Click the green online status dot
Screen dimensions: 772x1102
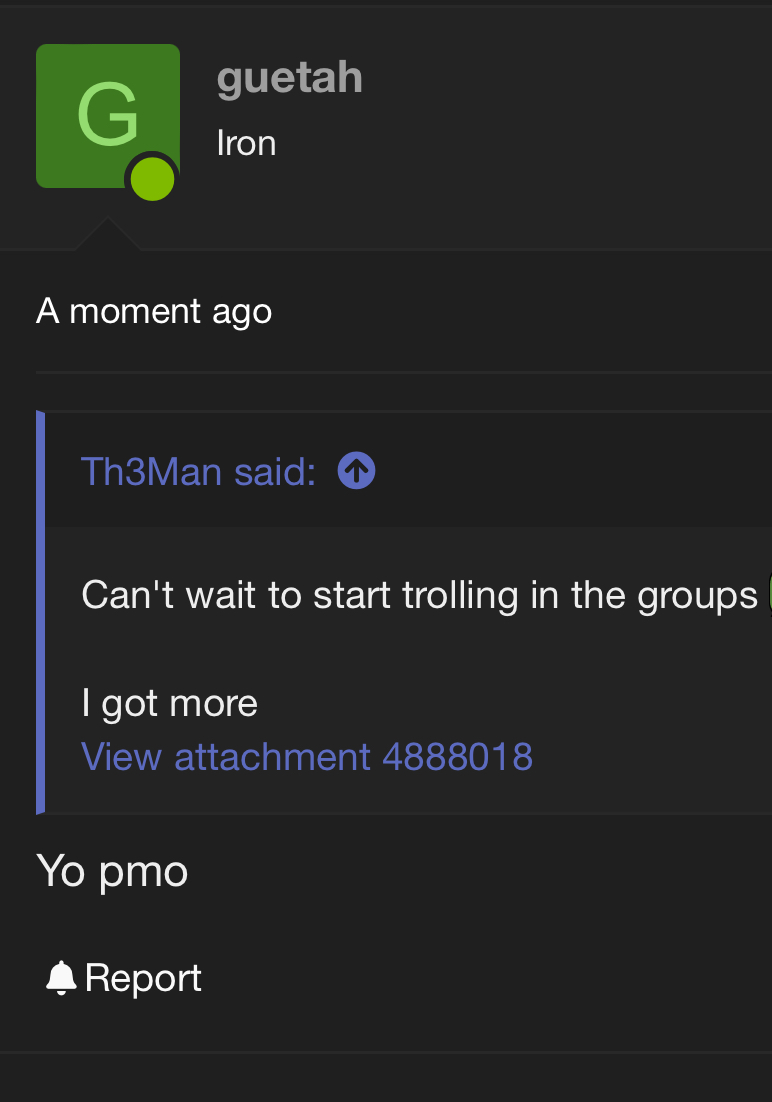(x=153, y=180)
